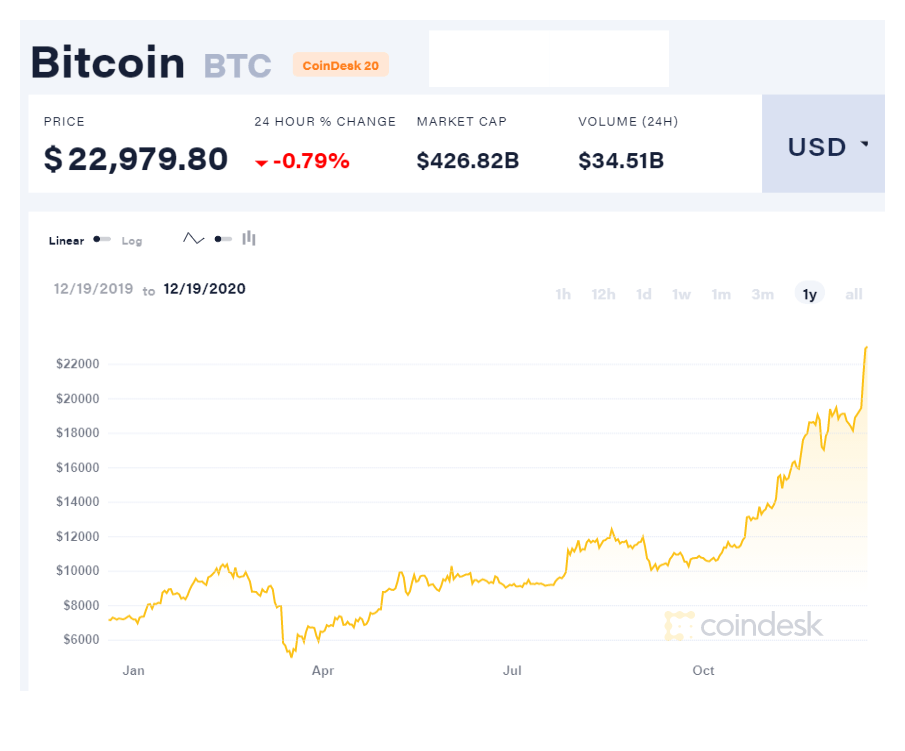Click the end date 12/19/2020
The width and height of the screenshot is (905, 751).
coord(204,289)
